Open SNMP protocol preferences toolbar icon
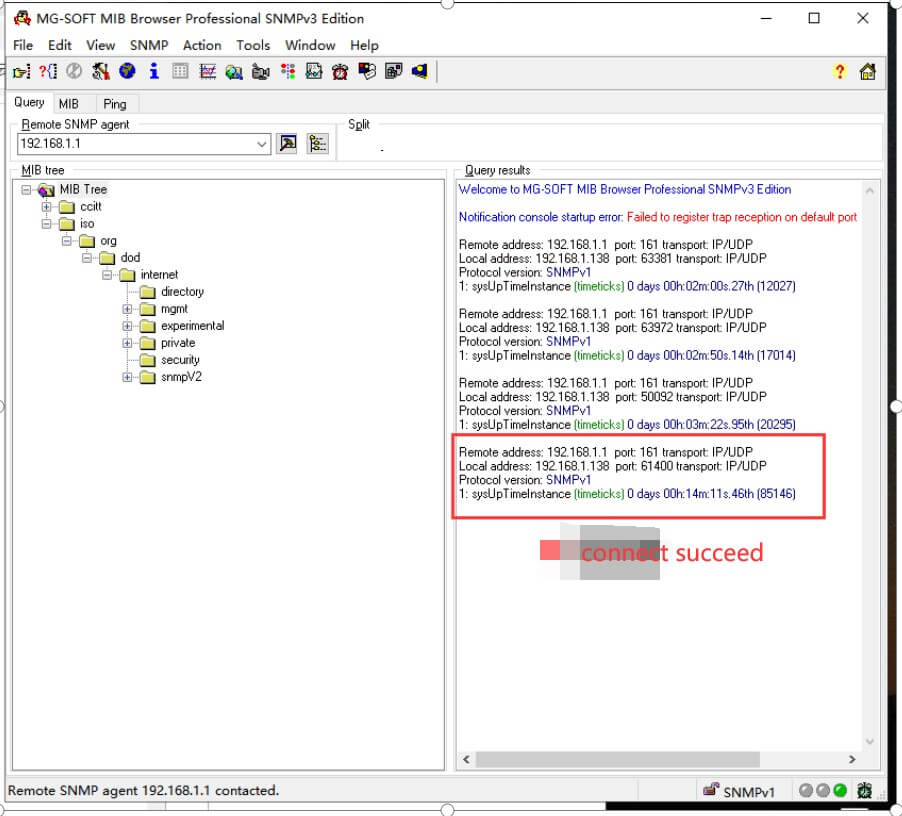This screenshot has width=902, height=816. [101, 71]
